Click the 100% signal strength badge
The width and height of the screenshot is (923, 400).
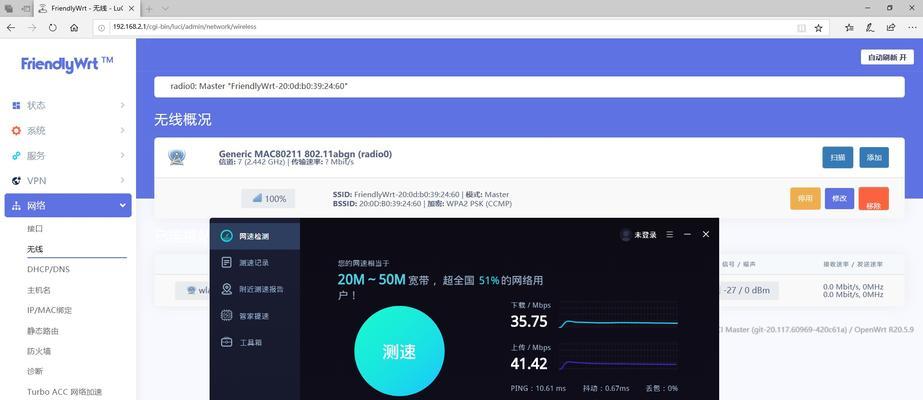click(x=268, y=199)
